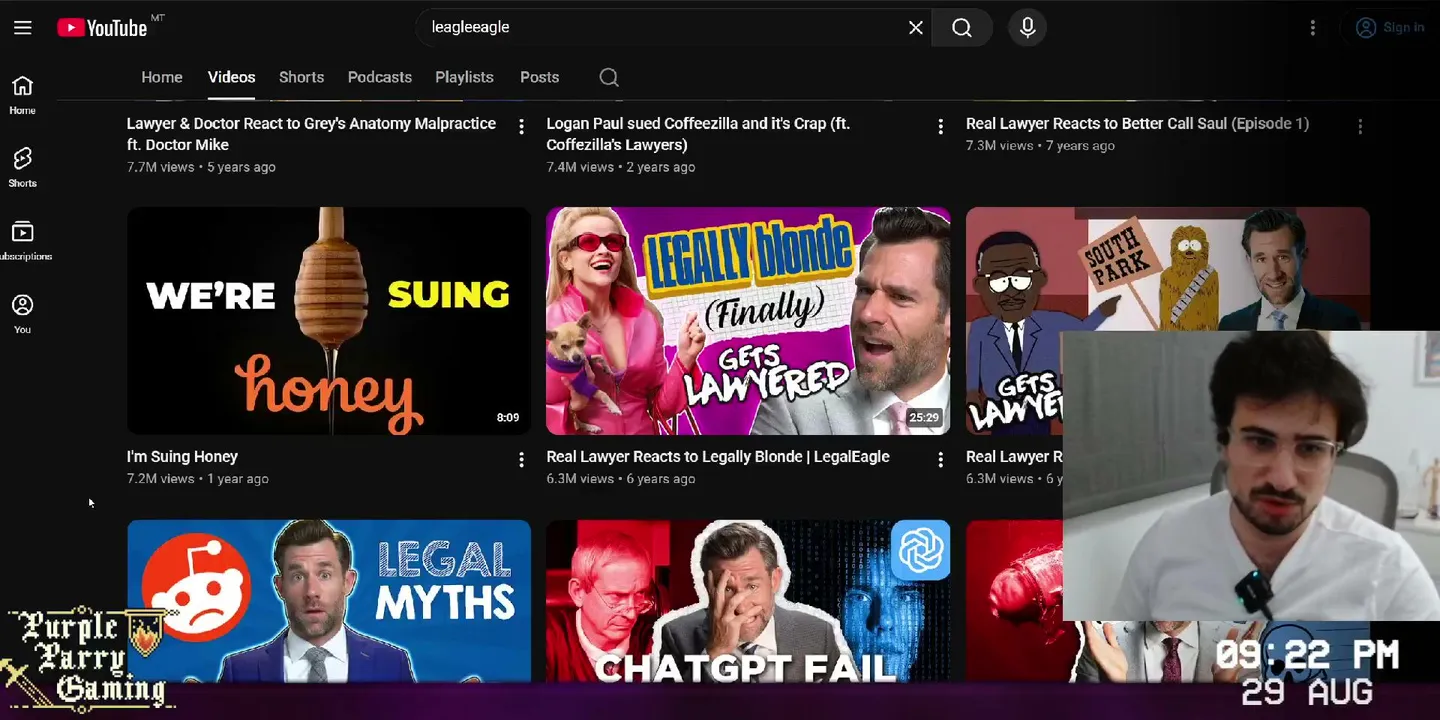Open the Logan Paul sued Coffeezilla title
Screen dimensions: 1440x720
698,134
